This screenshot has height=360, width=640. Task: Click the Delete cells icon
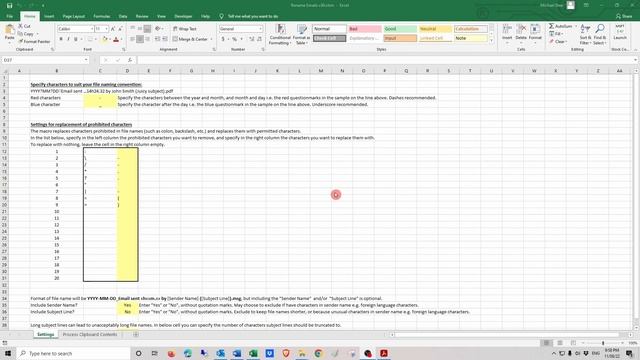(521, 29)
